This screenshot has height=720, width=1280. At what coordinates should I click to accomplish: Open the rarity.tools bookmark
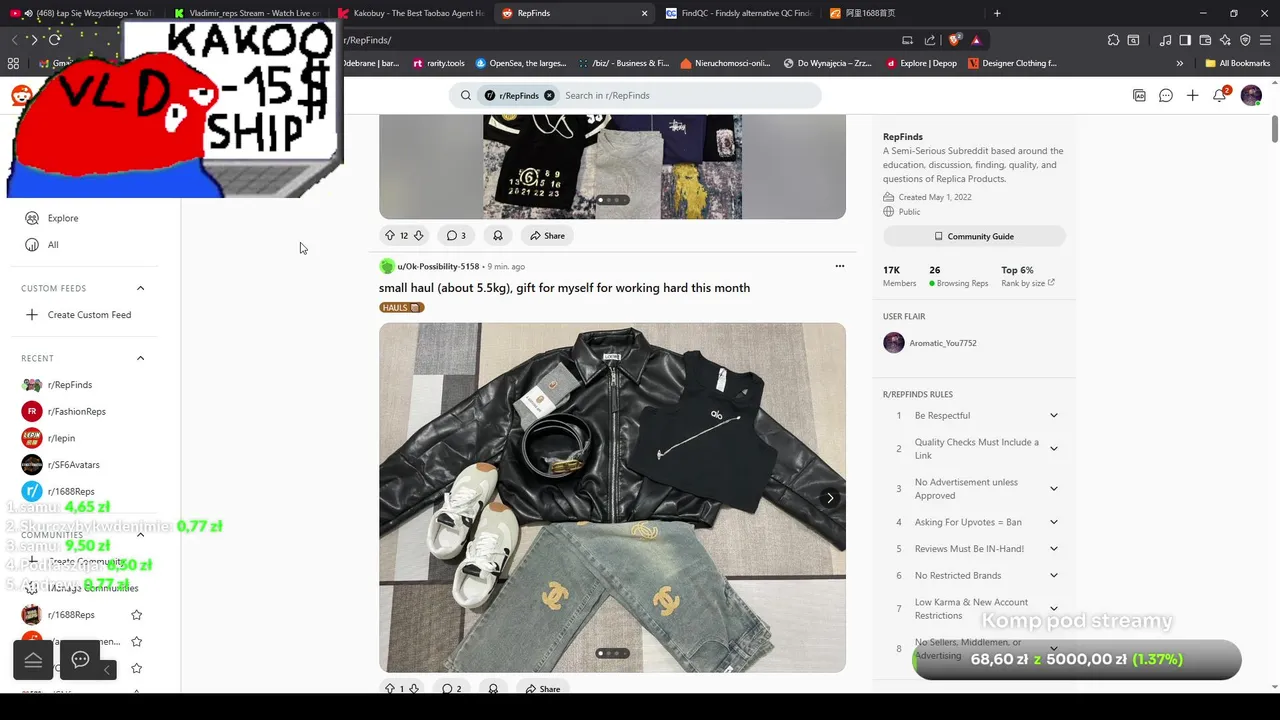tap(439, 63)
